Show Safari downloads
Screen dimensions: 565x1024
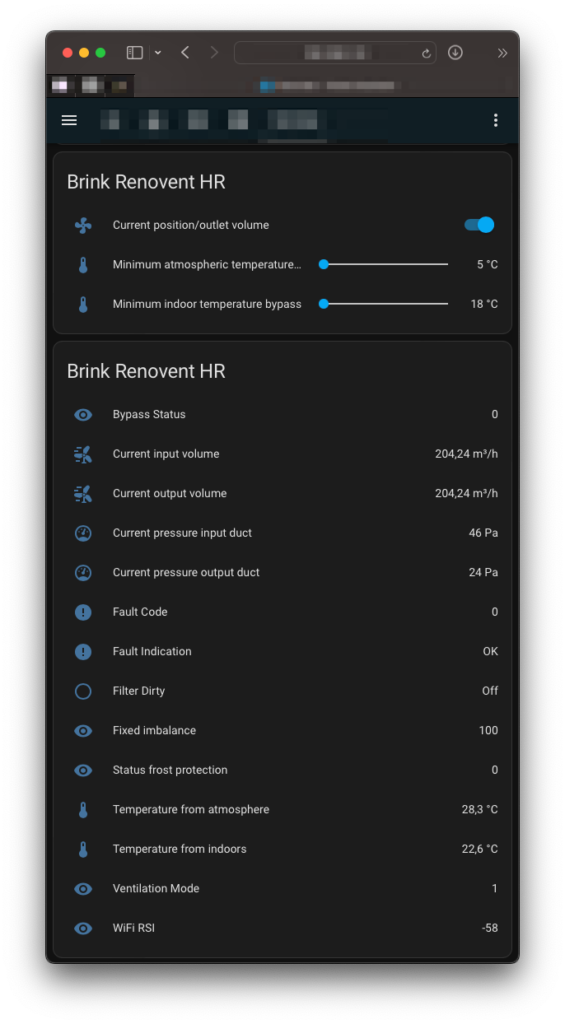[x=455, y=53]
